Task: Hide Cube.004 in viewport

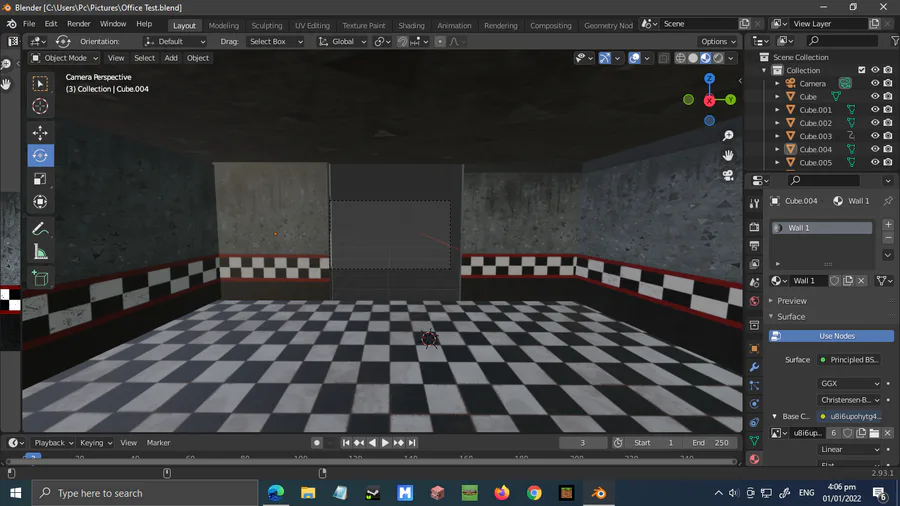Action: pos(875,149)
